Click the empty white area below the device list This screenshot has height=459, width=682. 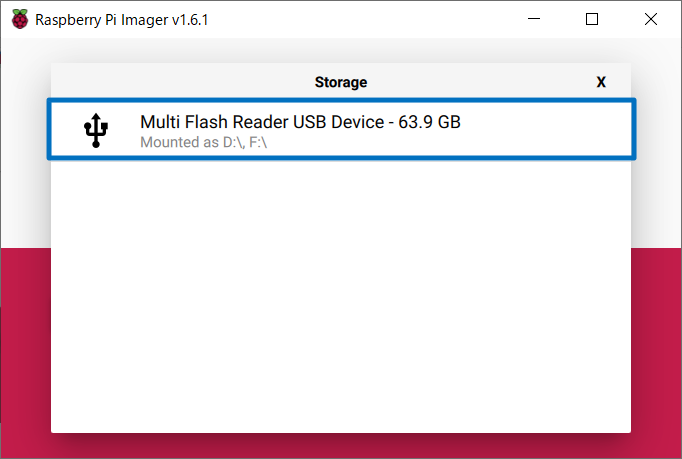(341, 296)
